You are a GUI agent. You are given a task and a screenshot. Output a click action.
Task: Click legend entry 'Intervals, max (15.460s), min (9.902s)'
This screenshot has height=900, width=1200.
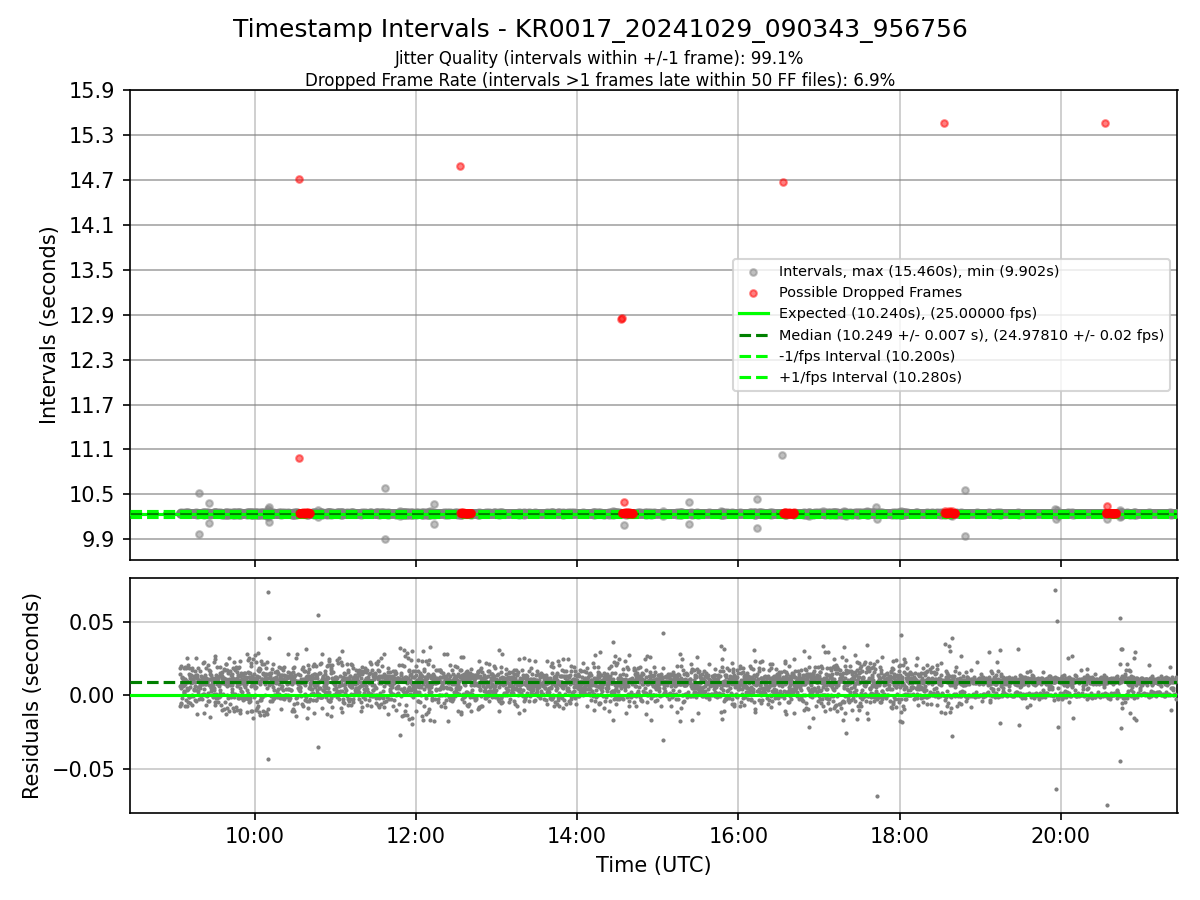919,271
